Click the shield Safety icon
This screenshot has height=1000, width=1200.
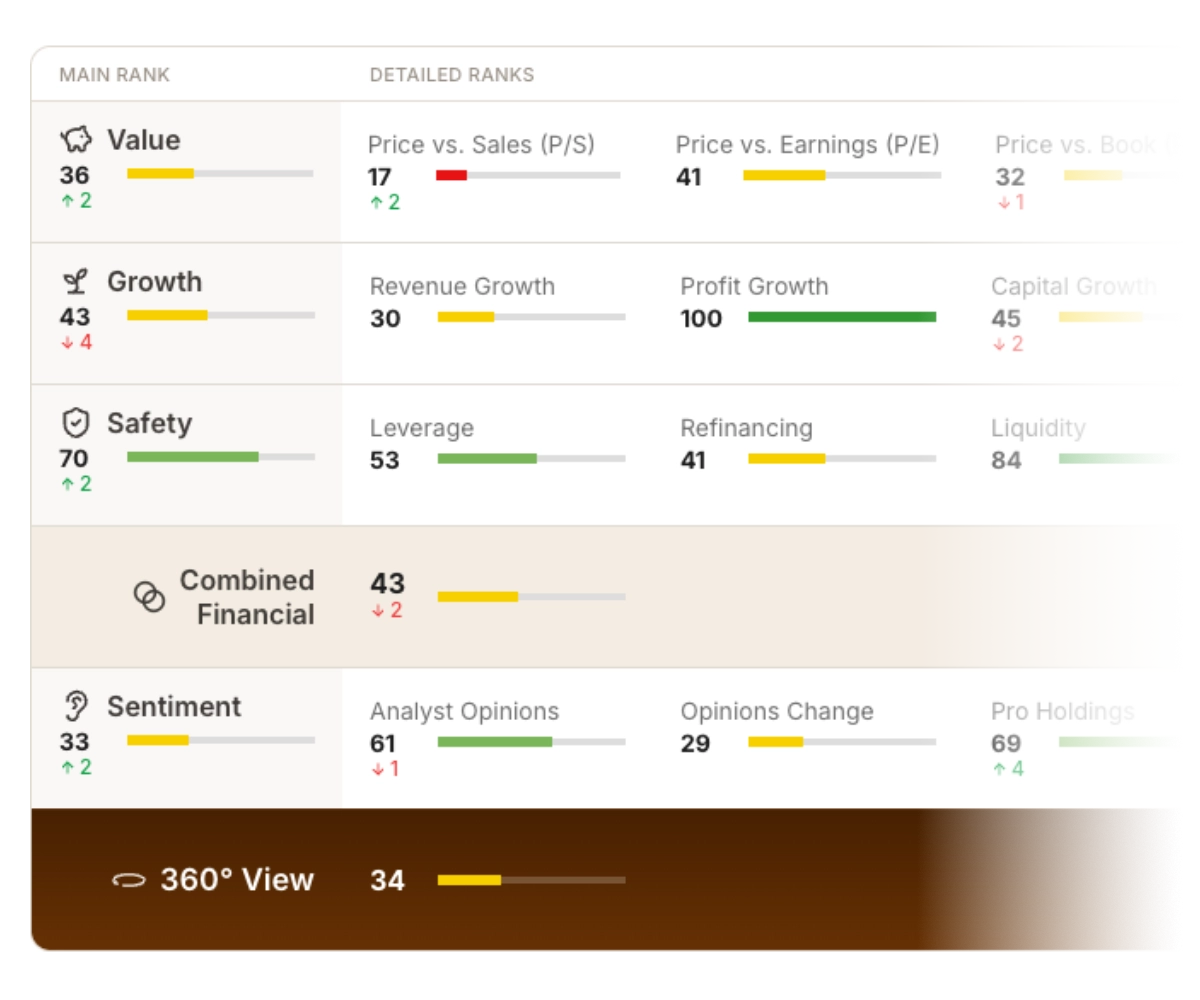click(75, 424)
